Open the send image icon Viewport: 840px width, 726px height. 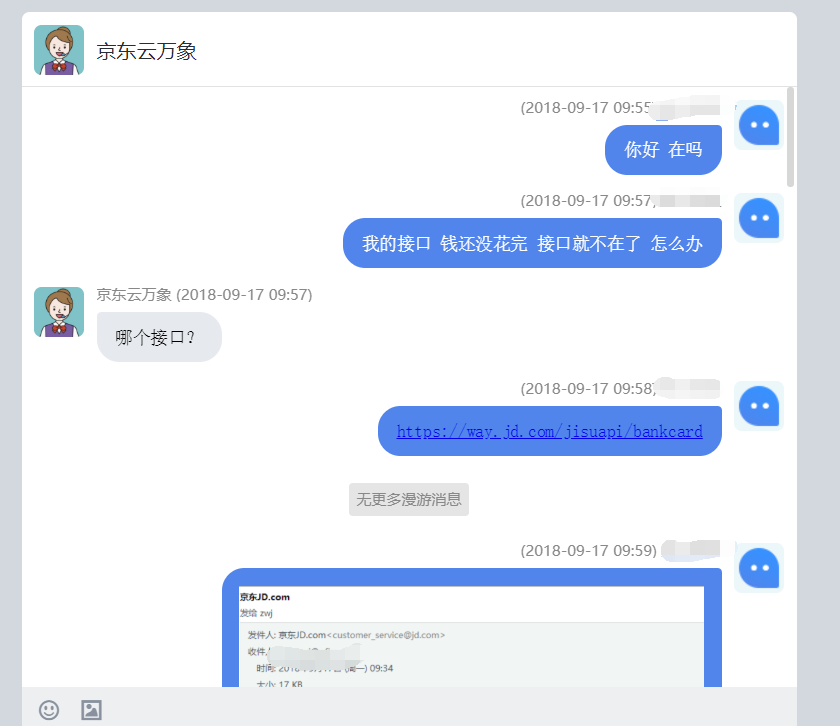point(92,710)
